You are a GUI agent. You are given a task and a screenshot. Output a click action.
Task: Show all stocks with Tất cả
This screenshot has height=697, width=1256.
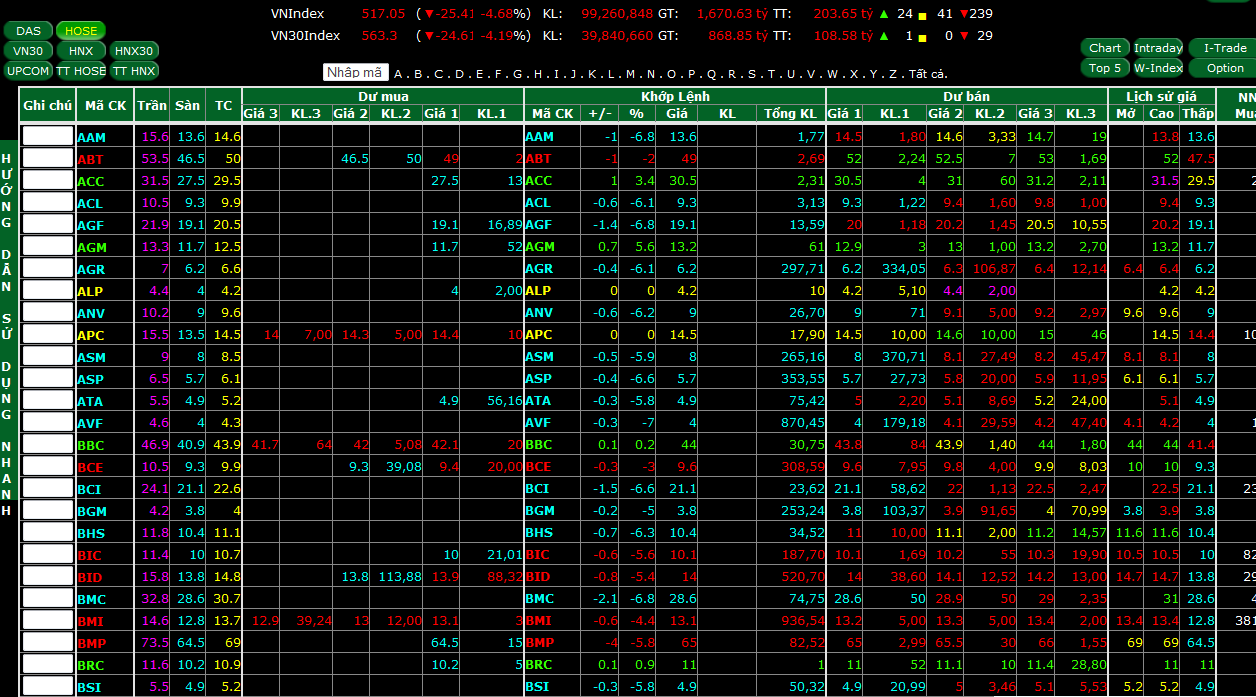(927, 73)
